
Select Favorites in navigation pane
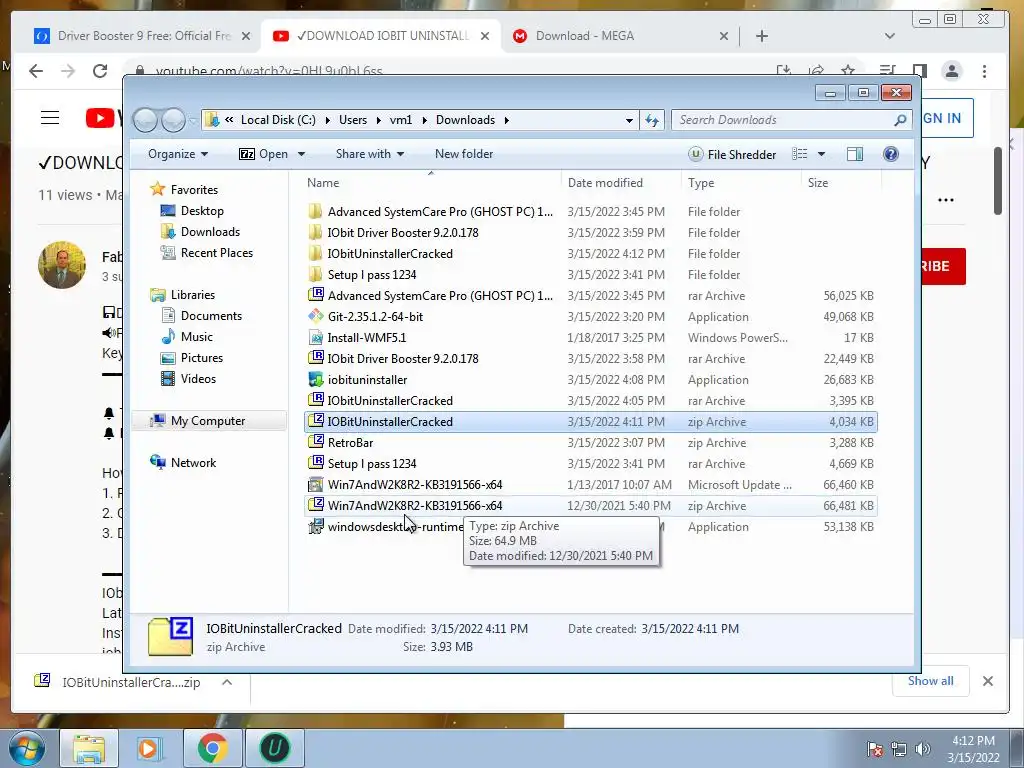[194, 189]
